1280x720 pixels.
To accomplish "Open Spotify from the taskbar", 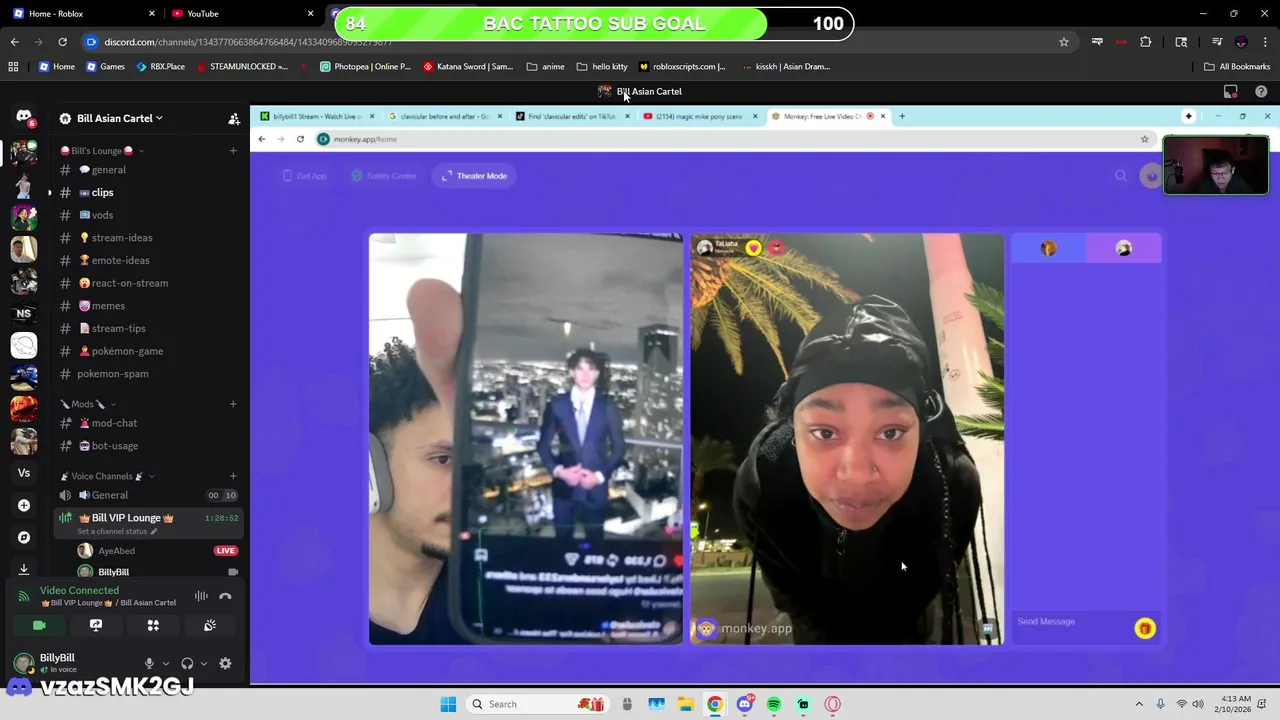I will 774,704.
